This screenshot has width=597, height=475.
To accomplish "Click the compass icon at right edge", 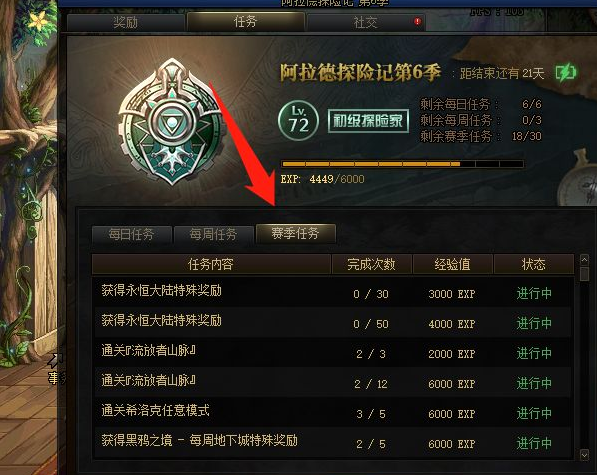I will [x=578, y=179].
